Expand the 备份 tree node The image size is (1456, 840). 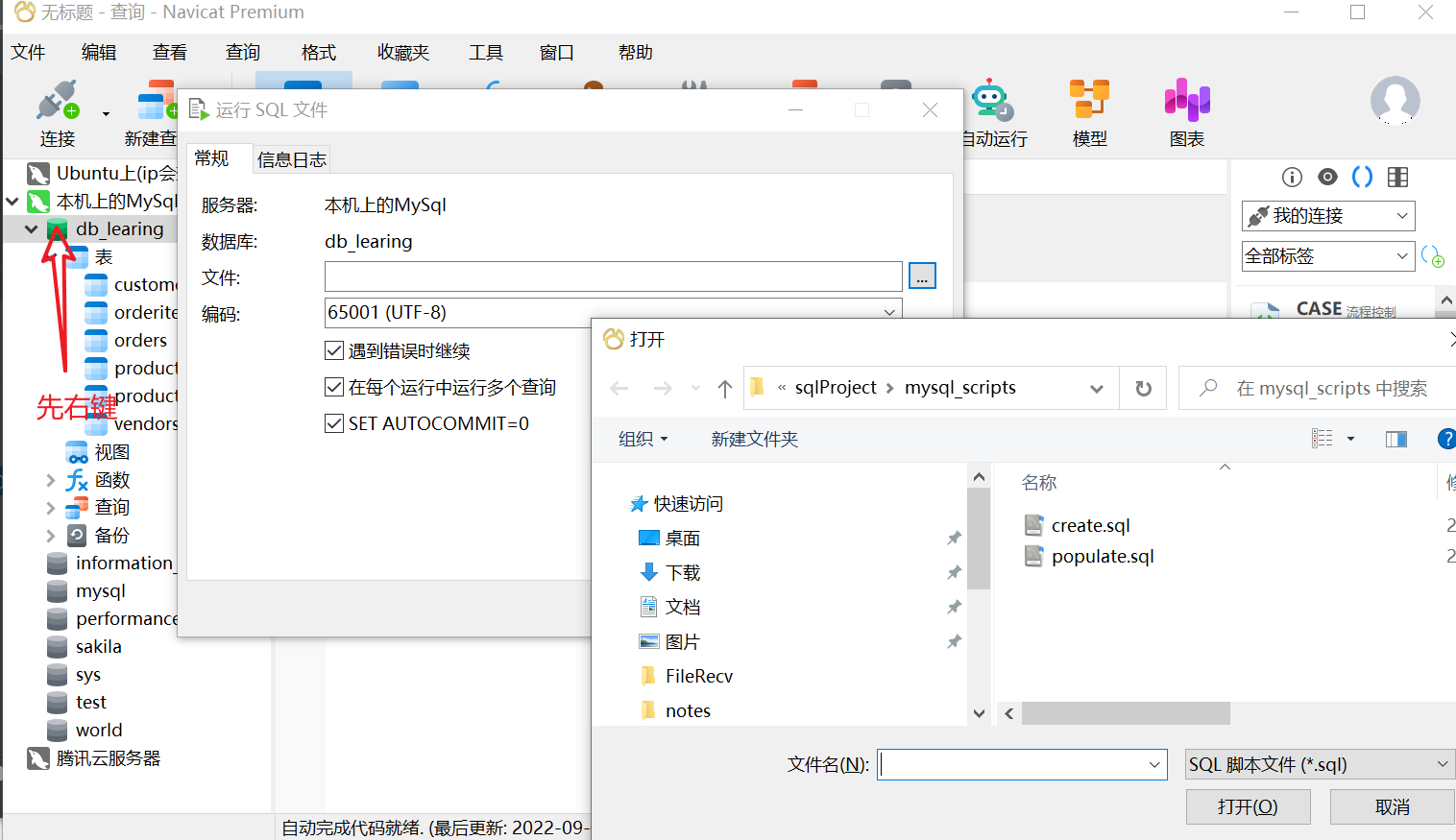point(50,536)
